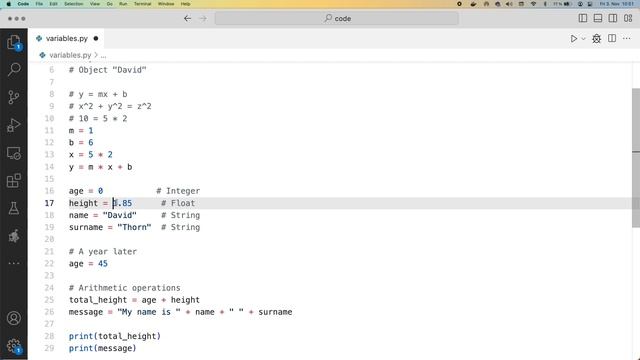Show additional views via the ellipsis icon
640x360 pixels.
[14, 263]
